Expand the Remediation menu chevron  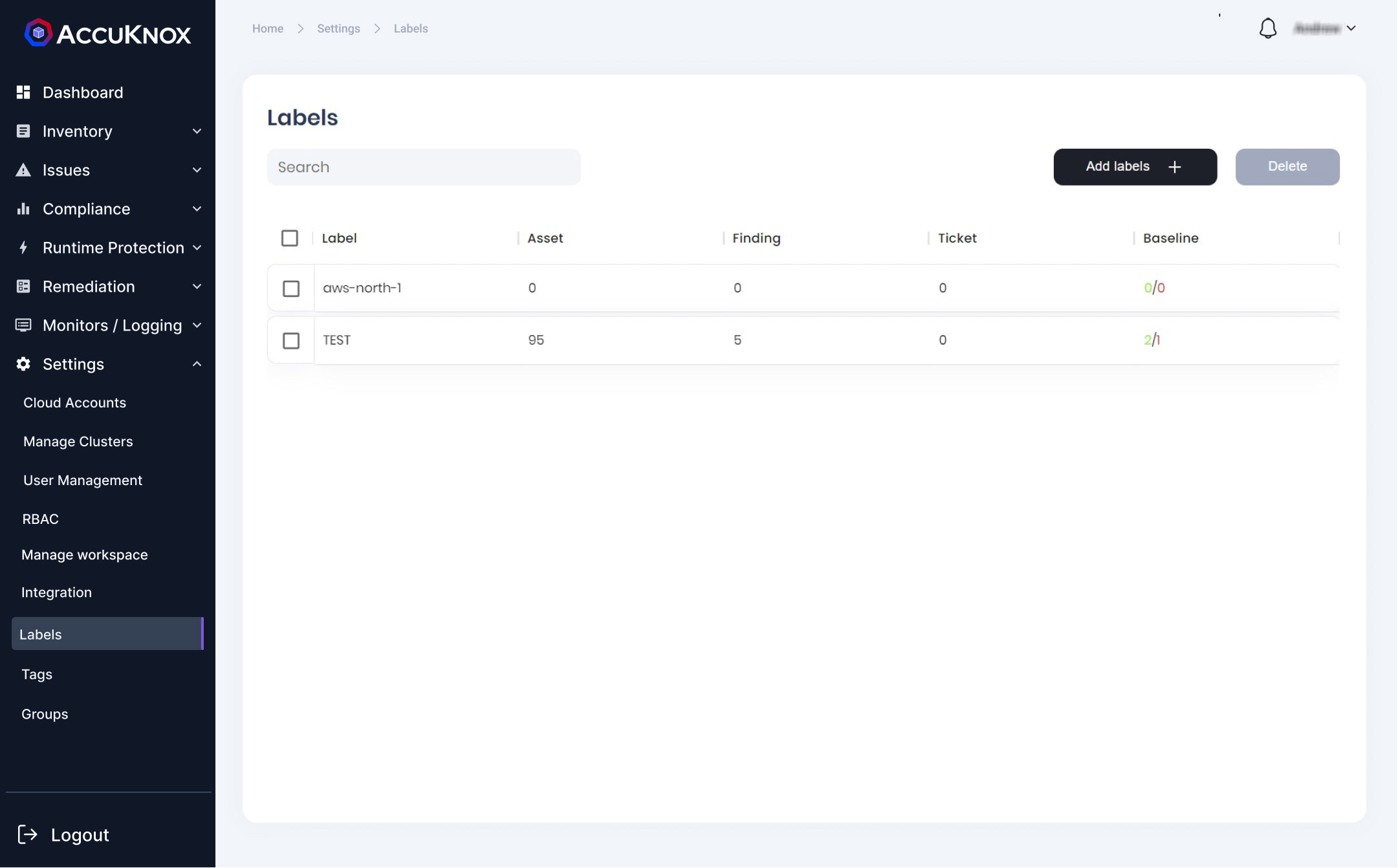[x=197, y=287]
